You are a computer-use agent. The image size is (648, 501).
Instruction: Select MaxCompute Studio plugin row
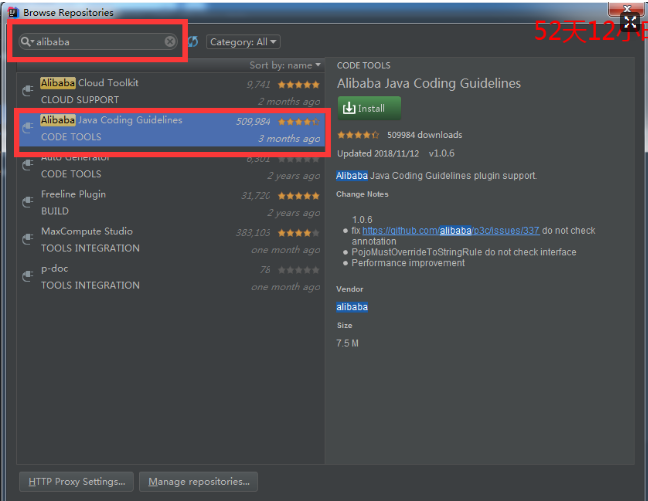(x=170, y=240)
